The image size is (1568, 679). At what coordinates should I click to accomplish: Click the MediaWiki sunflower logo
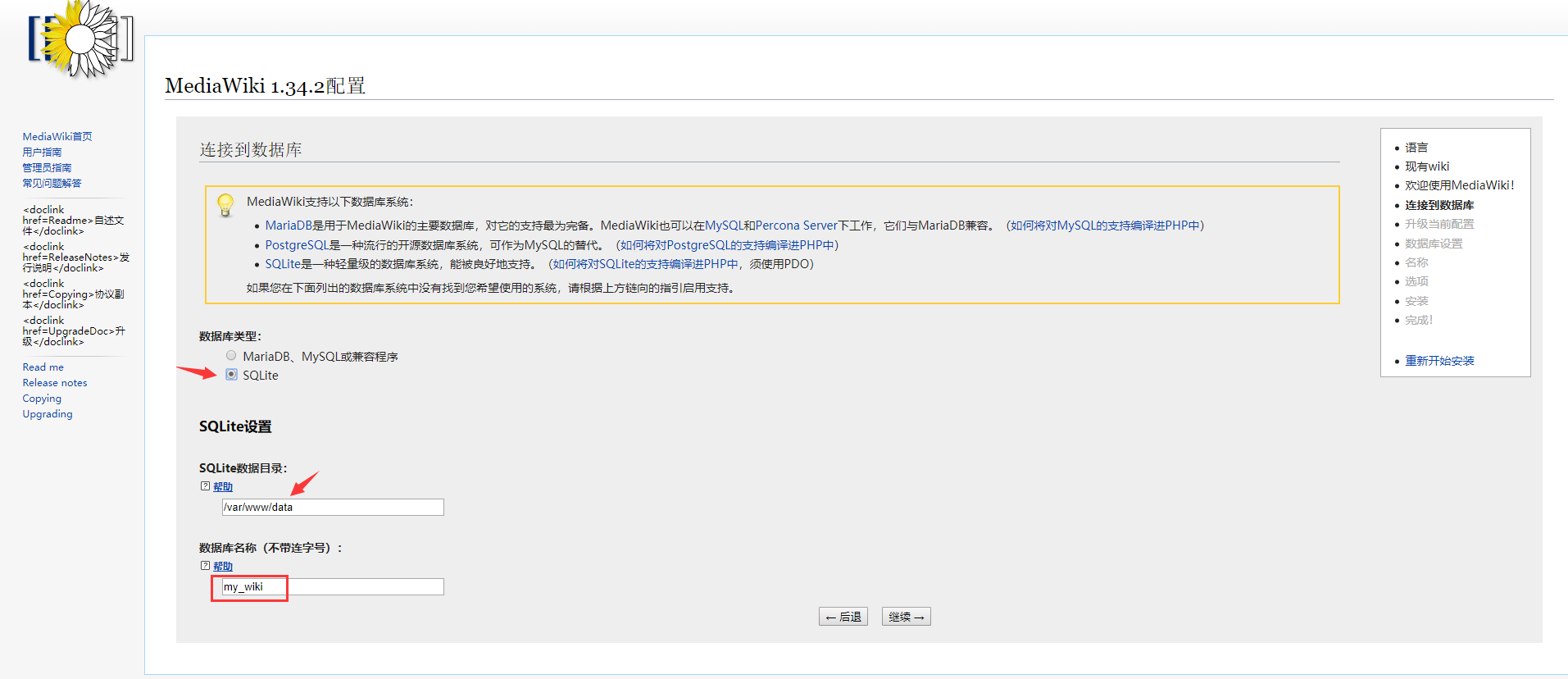pos(80,39)
